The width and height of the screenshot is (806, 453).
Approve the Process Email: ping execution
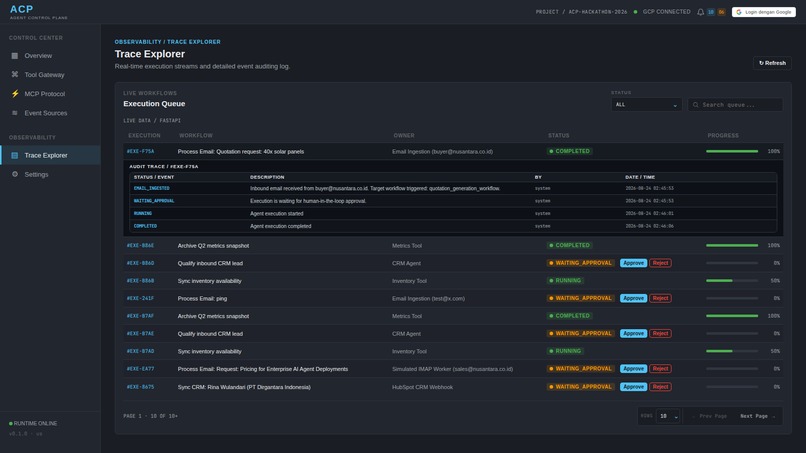tap(633, 298)
